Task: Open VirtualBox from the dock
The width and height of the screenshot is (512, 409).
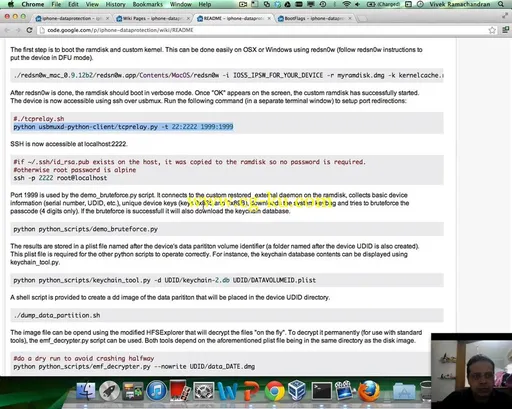Action: (x=297, y=391)
